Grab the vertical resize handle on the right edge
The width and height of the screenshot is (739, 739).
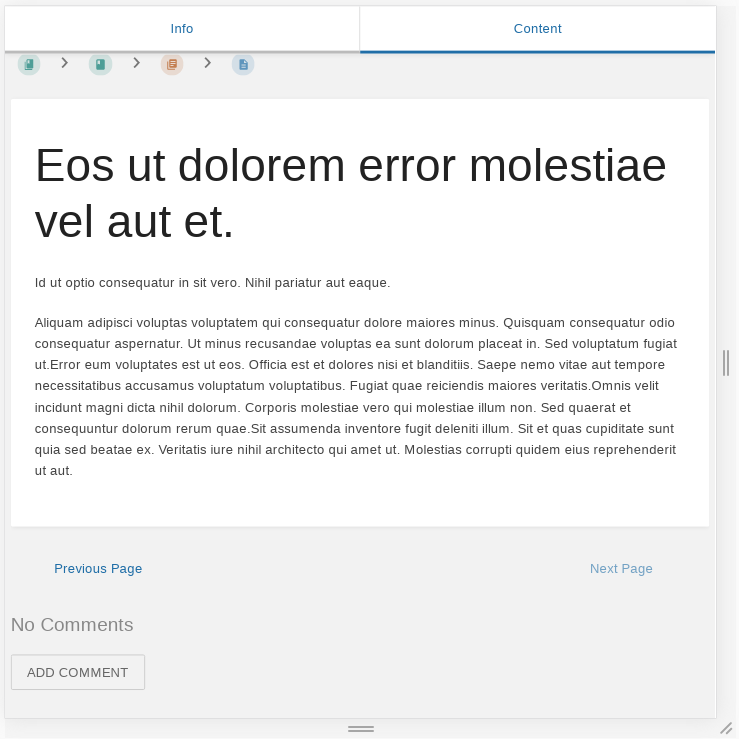coord(726,363)
